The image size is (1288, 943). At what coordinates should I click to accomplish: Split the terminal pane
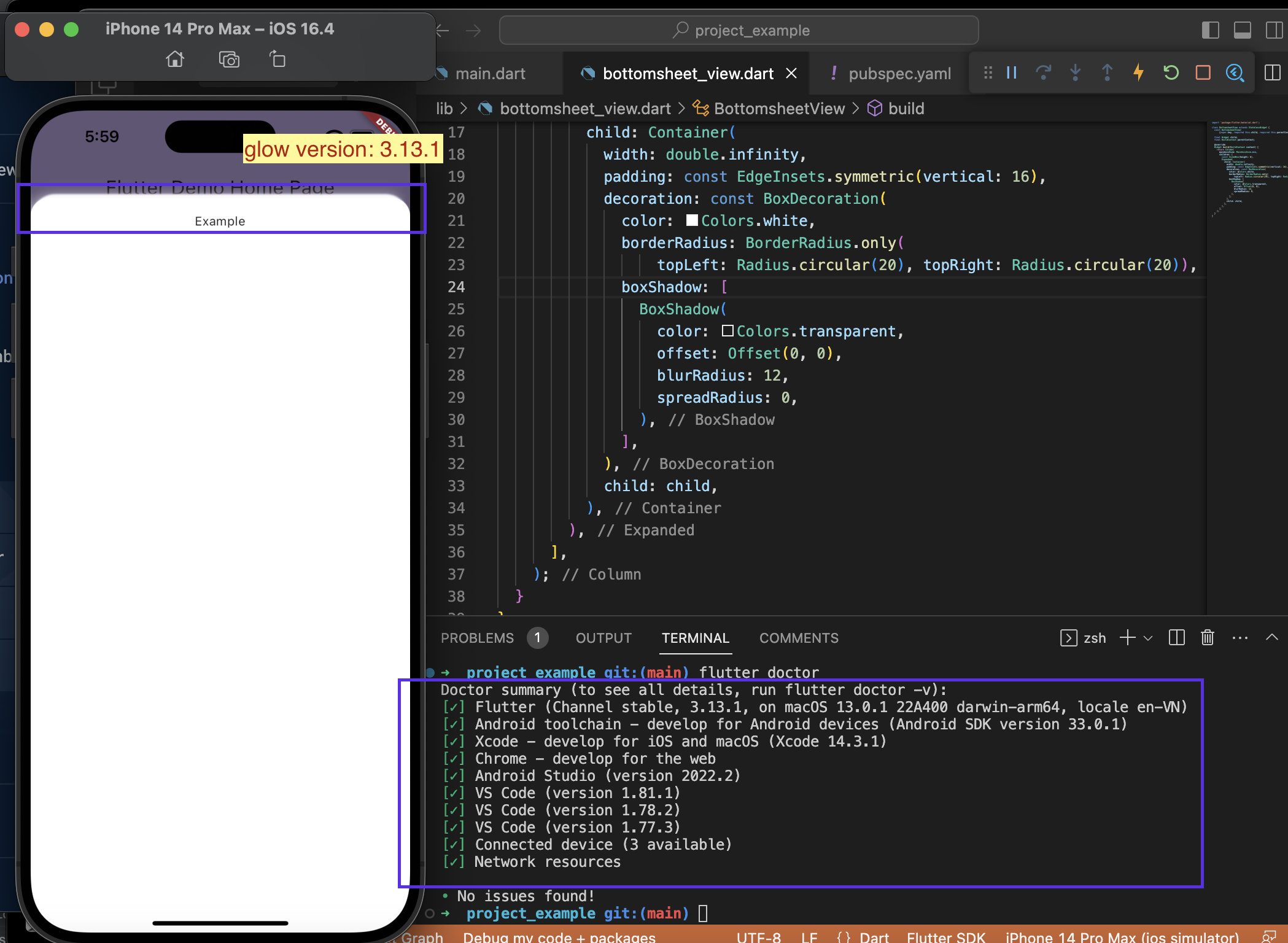[1176, 638]
